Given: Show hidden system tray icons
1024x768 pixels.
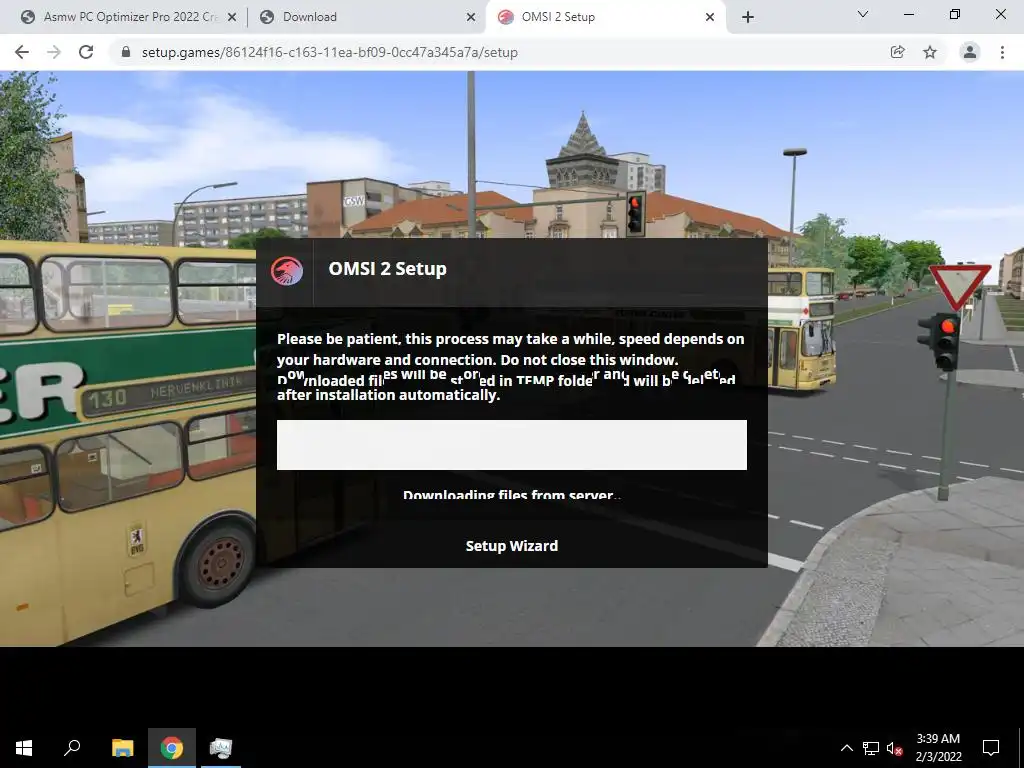Looking at the screenshot, I should point(846,748).
